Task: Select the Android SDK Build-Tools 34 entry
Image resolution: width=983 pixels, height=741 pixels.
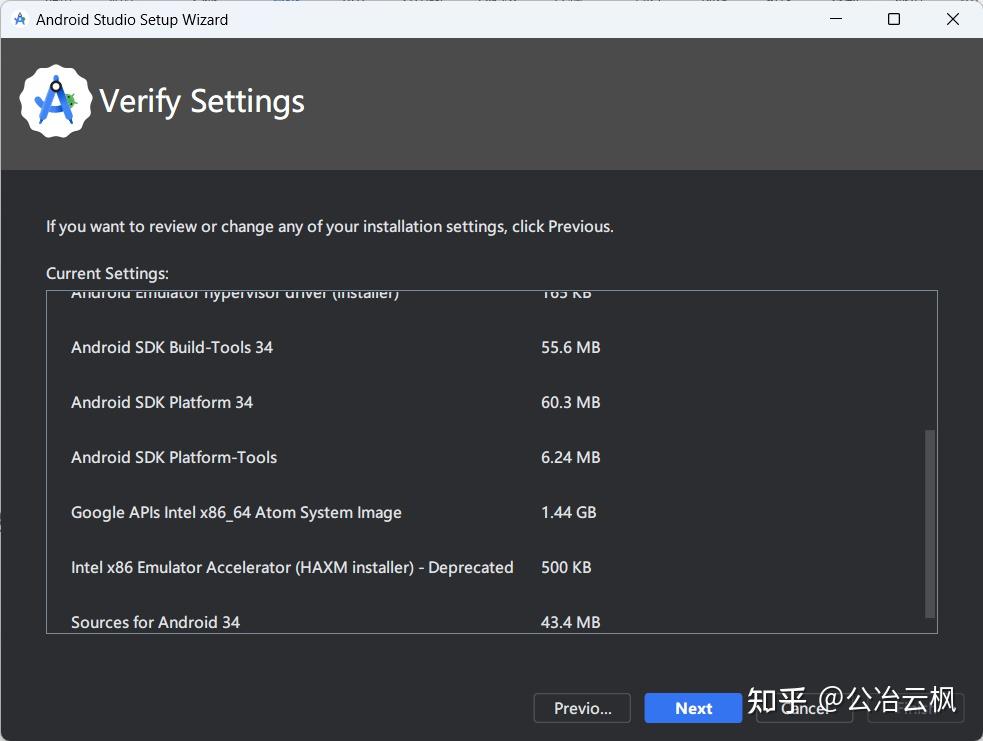Action: [x=171, y=347]
